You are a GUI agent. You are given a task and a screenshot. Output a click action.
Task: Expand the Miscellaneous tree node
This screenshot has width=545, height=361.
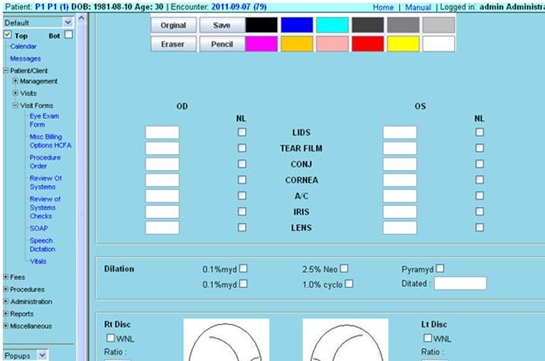(6, 326)
